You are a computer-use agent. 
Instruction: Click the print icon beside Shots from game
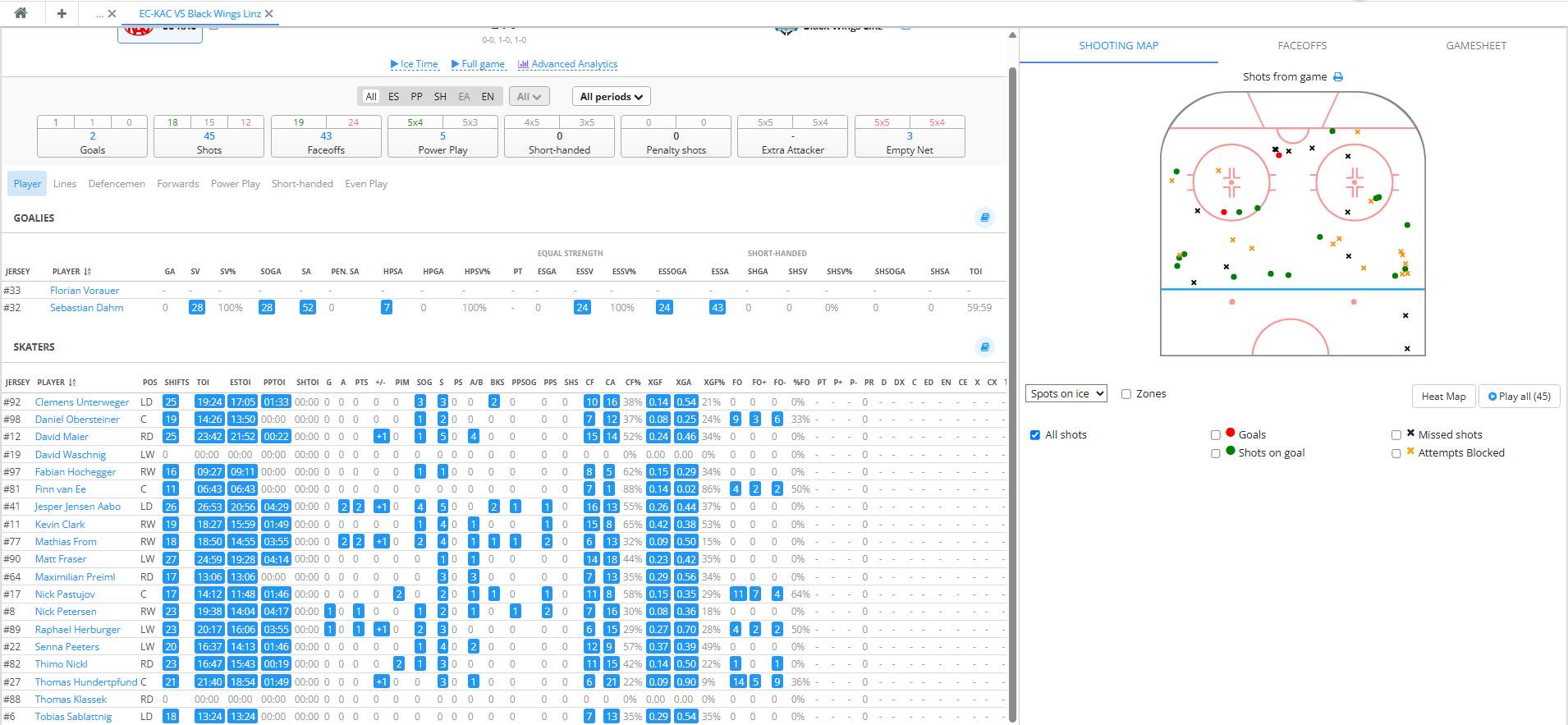point(1338,77)
